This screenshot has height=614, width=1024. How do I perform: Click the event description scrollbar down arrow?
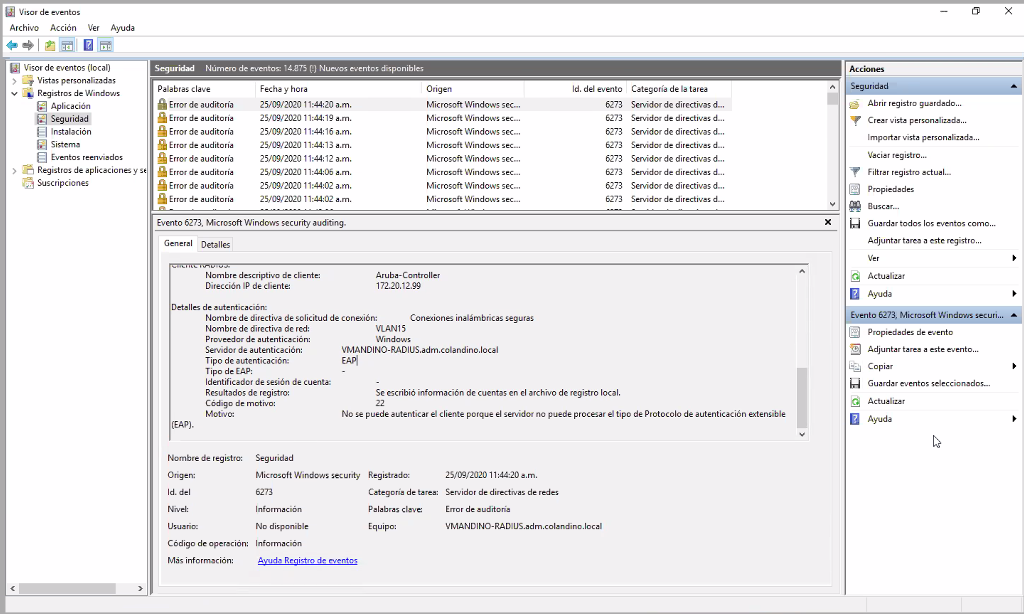point(802,434)
